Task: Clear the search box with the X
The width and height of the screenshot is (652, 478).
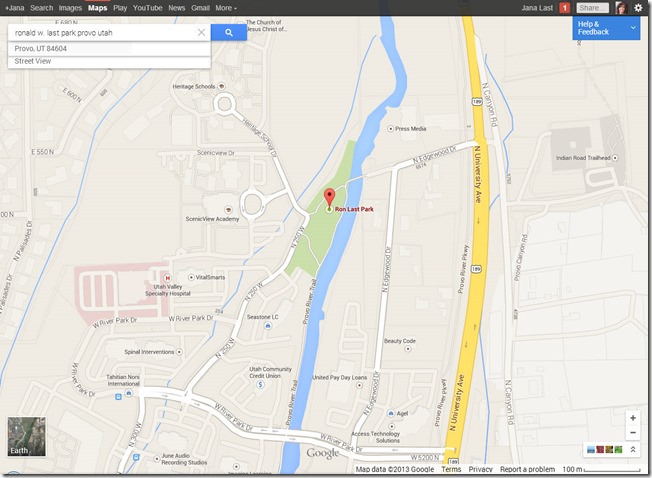Action: click(201, 32)
